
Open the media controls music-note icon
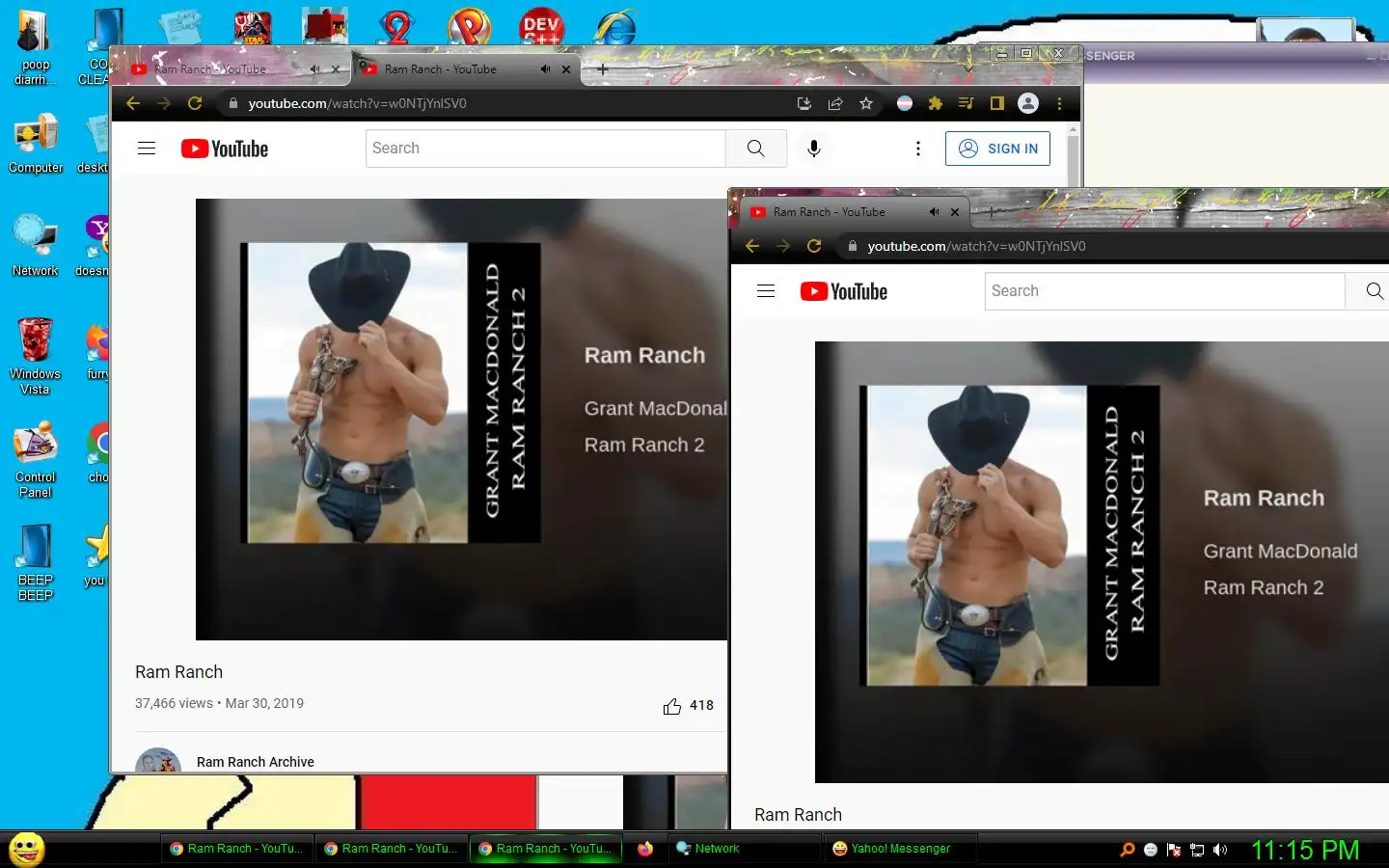click(x=966, y=103)
